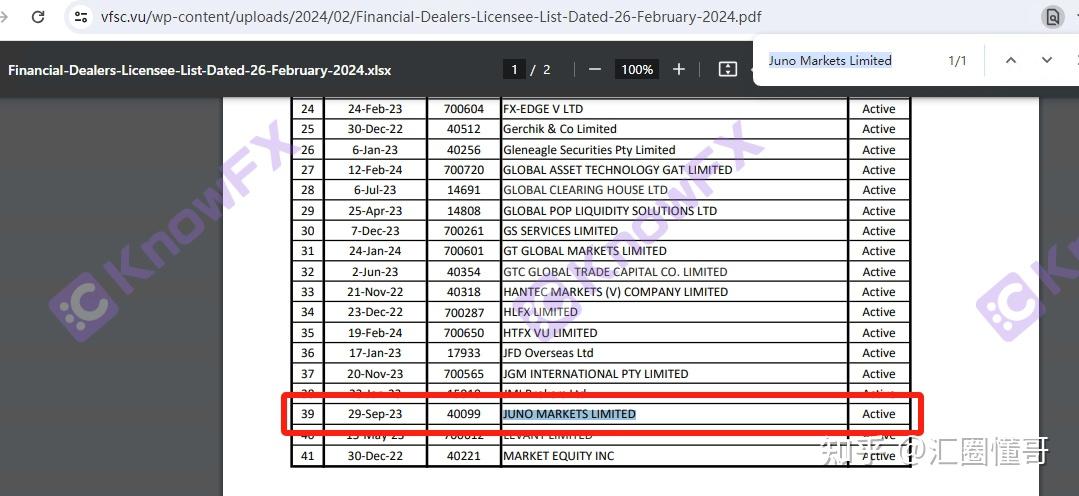The image size is (1079, 496).
Task: Click the date 21-Nov-22
Action: point(375,292)
